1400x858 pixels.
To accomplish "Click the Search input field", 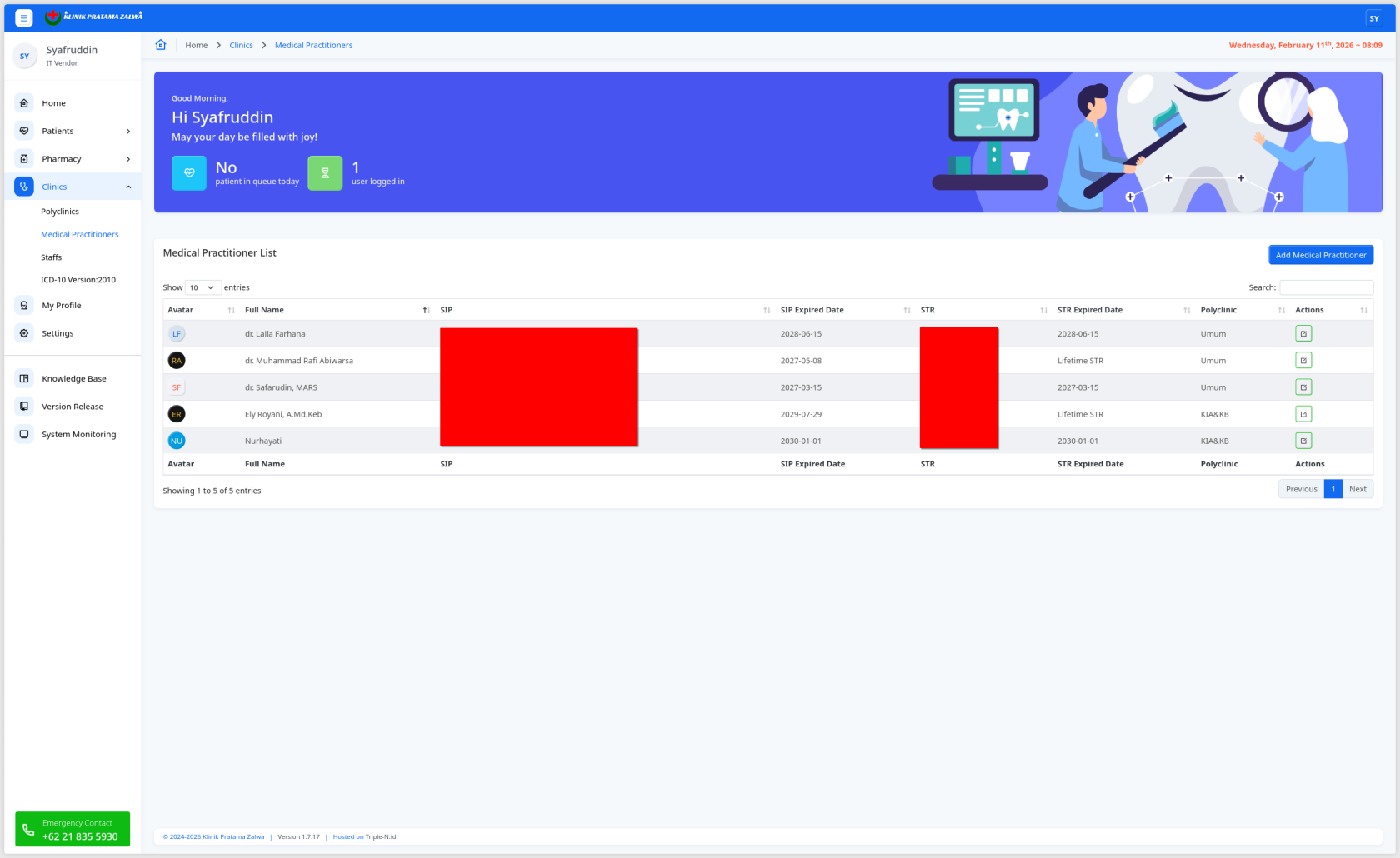I will pos(1326,287).
